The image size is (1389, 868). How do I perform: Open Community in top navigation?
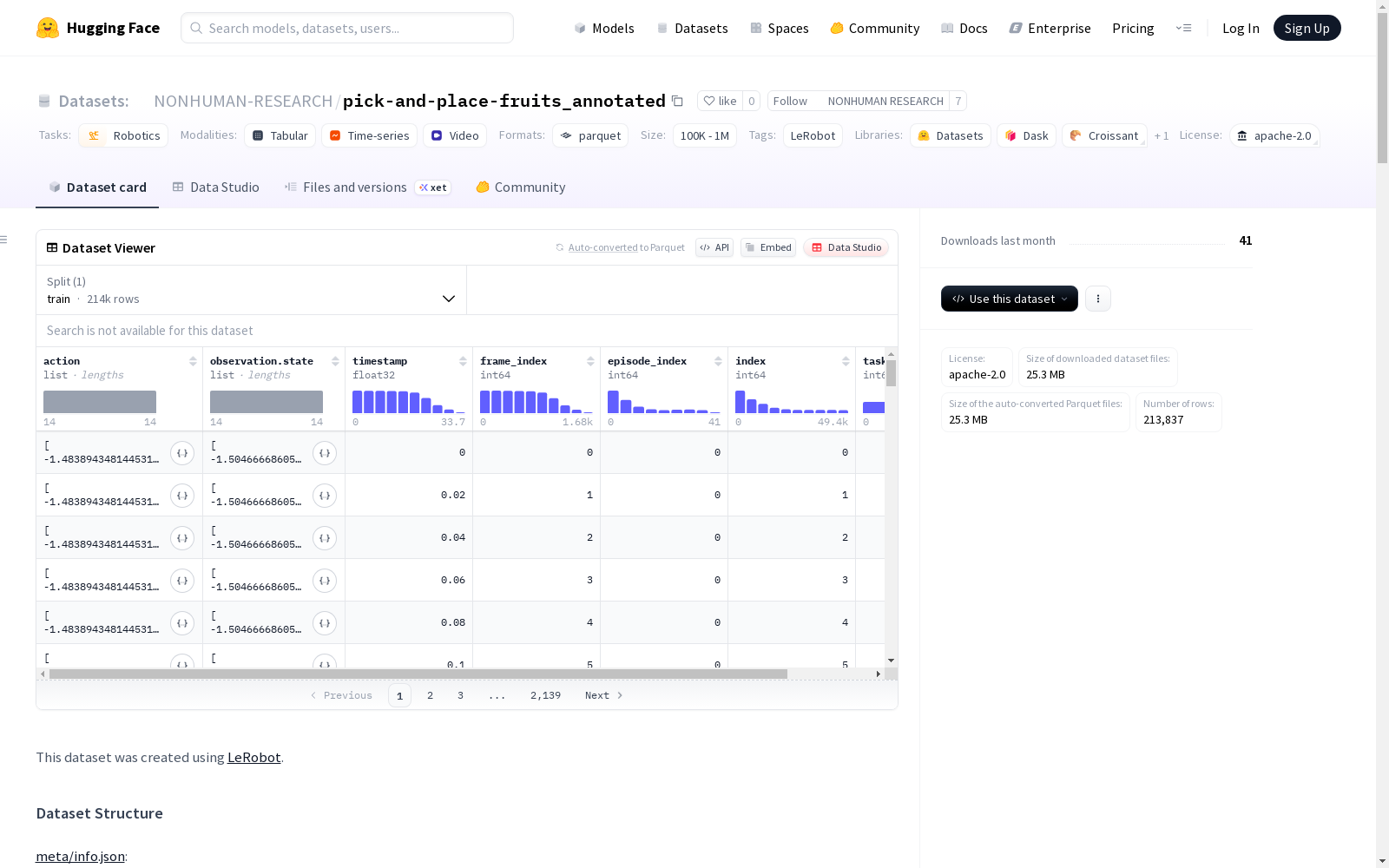[874, 28]
